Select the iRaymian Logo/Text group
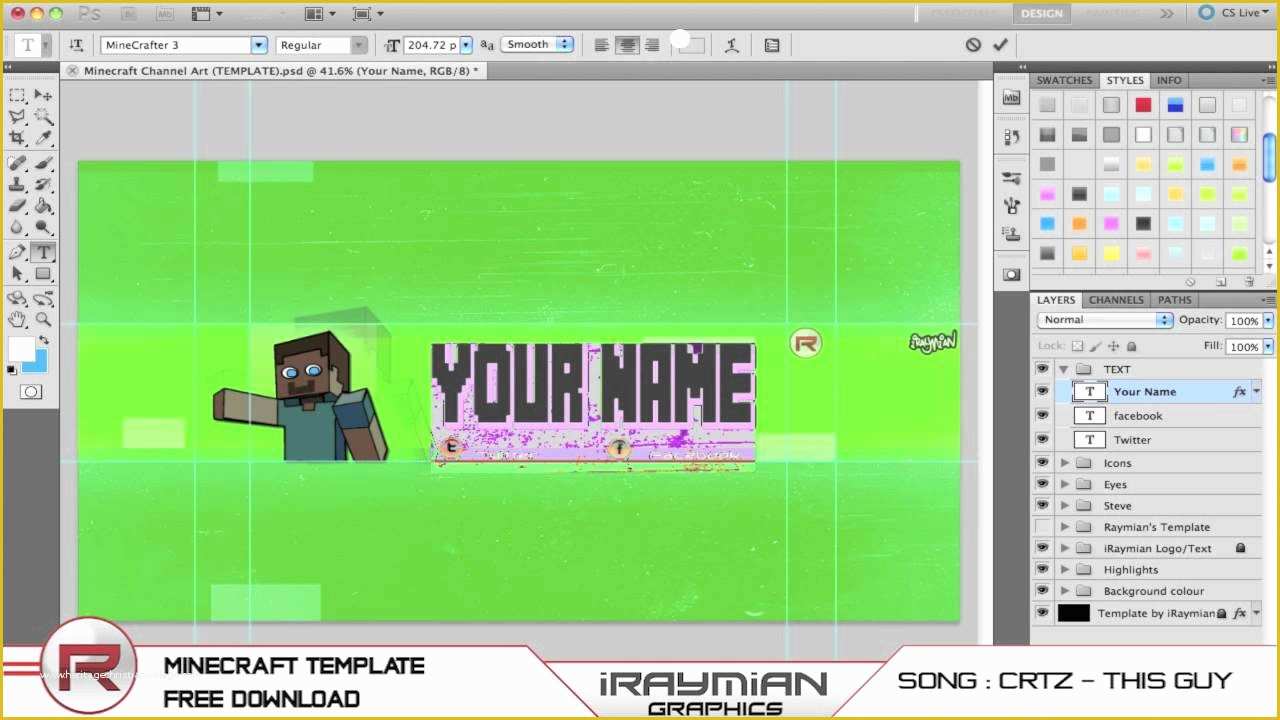This screenshot has width=1280, height=720. pyautogui.click(x=1157, y=548)
